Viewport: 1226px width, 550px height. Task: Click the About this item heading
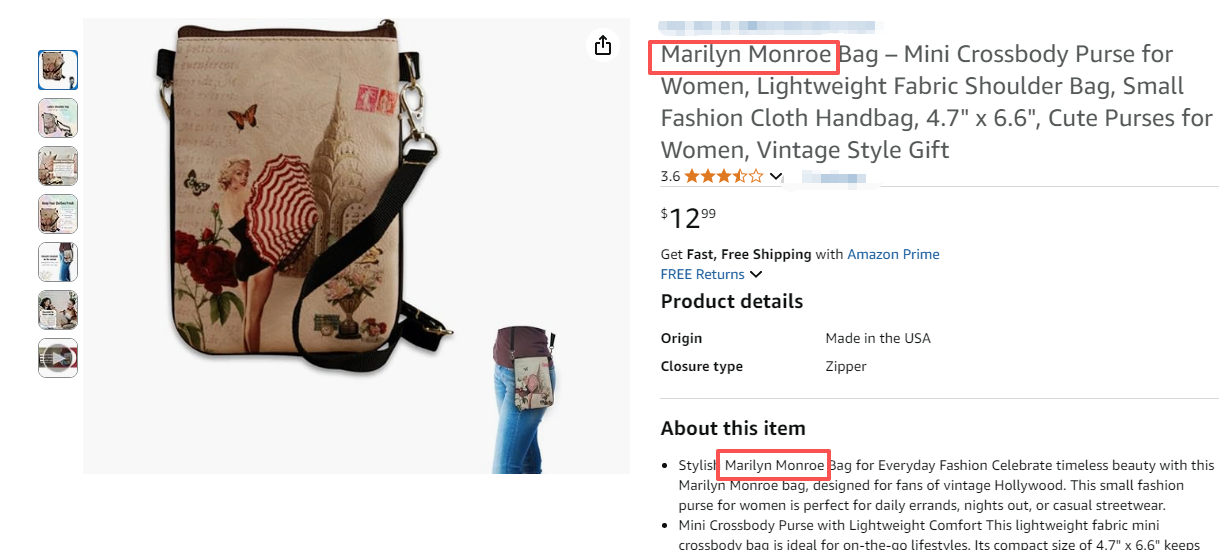733,428
